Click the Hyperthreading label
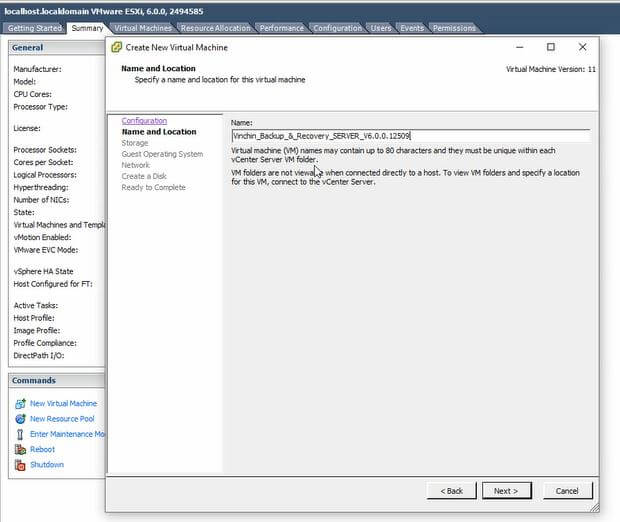This screenshot has width=620, height=522. [41, 187]
